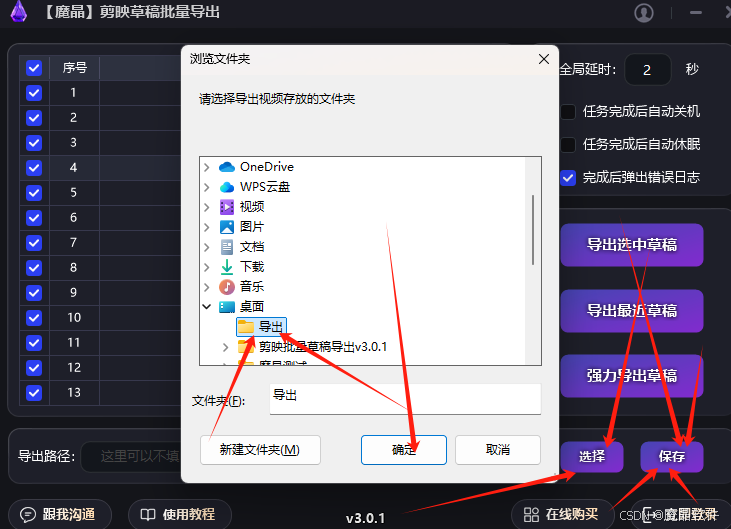Viewport: 731px width, 529px height.
Task: Click the 导出最近草稿 button
Action: 632,311
